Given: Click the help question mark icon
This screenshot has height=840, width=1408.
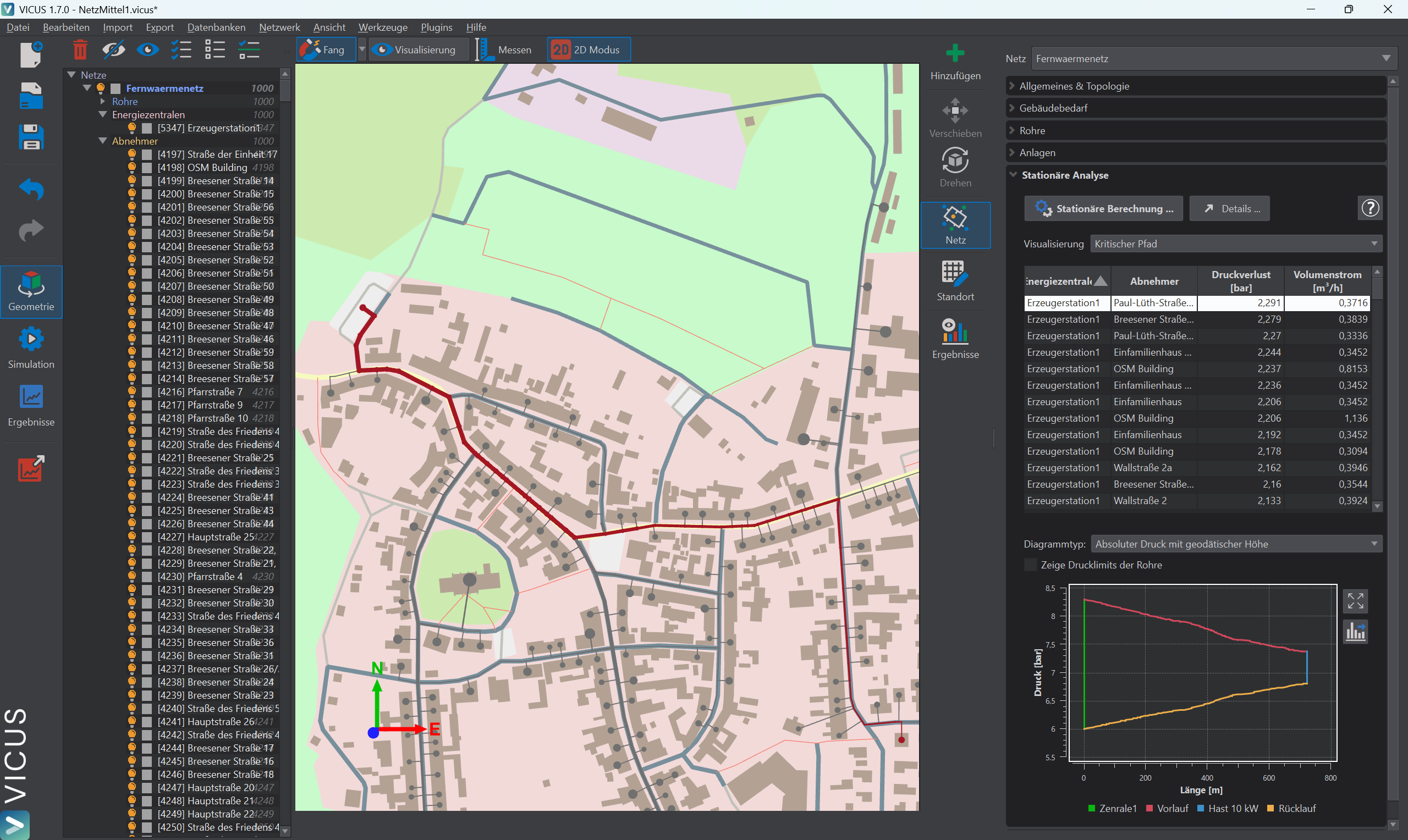Looking at the screenshot, I should tap(1369, 208).
